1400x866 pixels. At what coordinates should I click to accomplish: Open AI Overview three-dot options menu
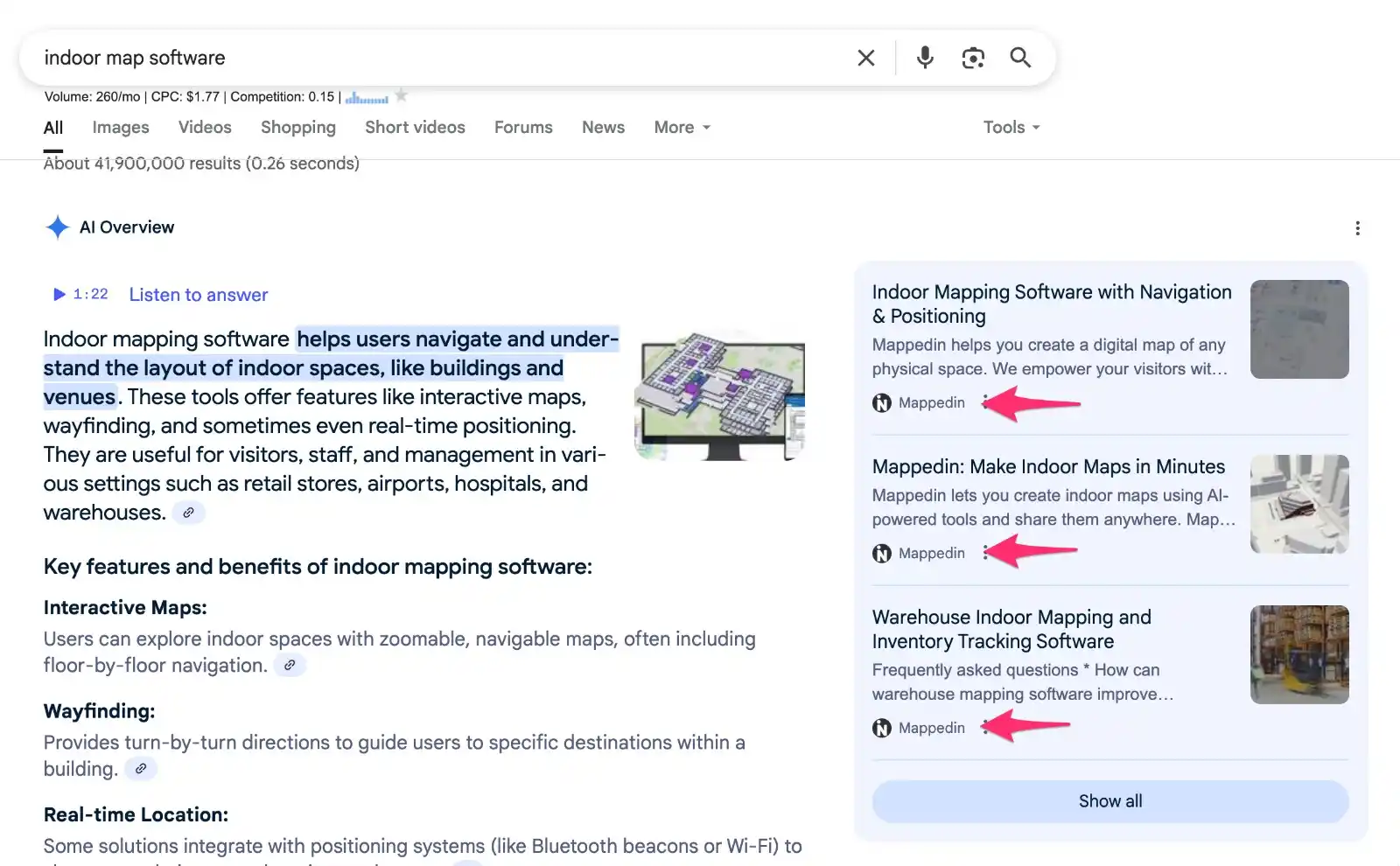pyautogui.click(x=1357, y=228)
